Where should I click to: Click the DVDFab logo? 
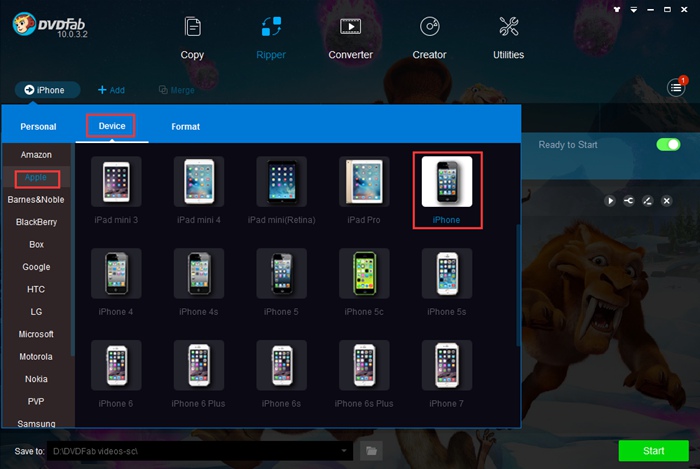click(x=49, y=25)
